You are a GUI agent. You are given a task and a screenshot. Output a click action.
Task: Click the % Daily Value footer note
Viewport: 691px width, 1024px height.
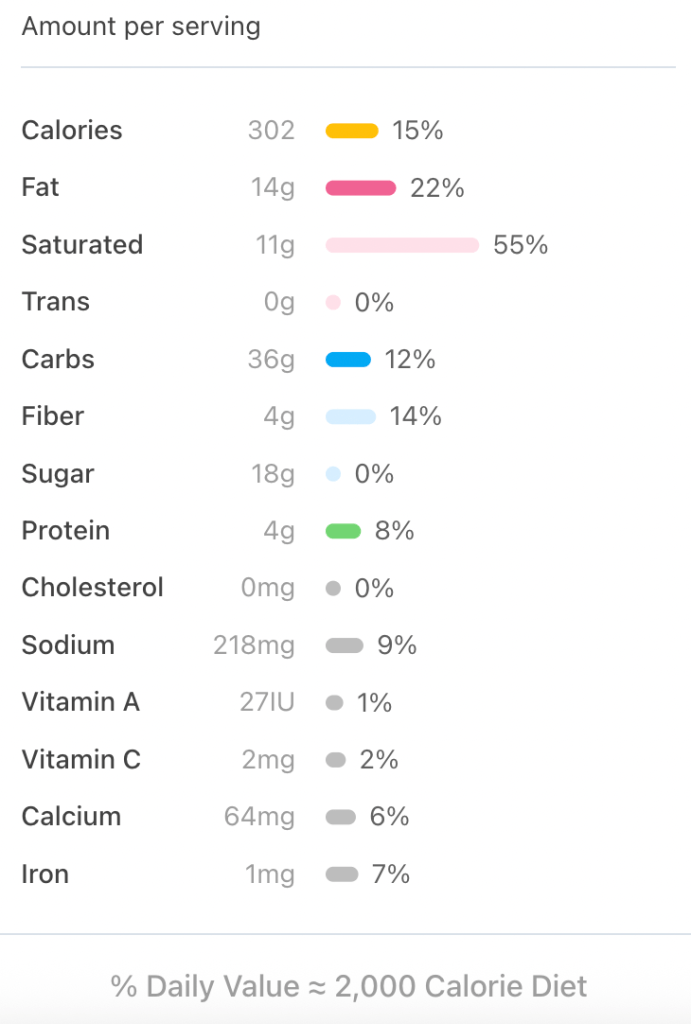click(349, 987)
